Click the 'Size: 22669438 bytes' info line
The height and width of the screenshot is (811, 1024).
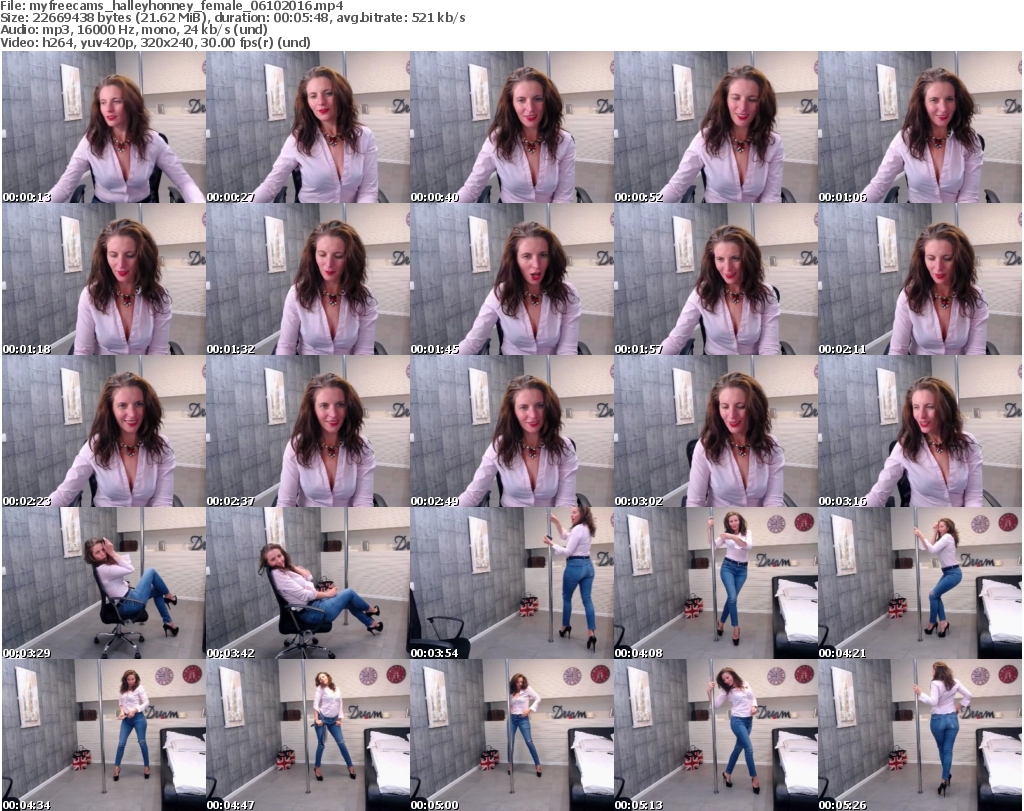pos(233,18)
